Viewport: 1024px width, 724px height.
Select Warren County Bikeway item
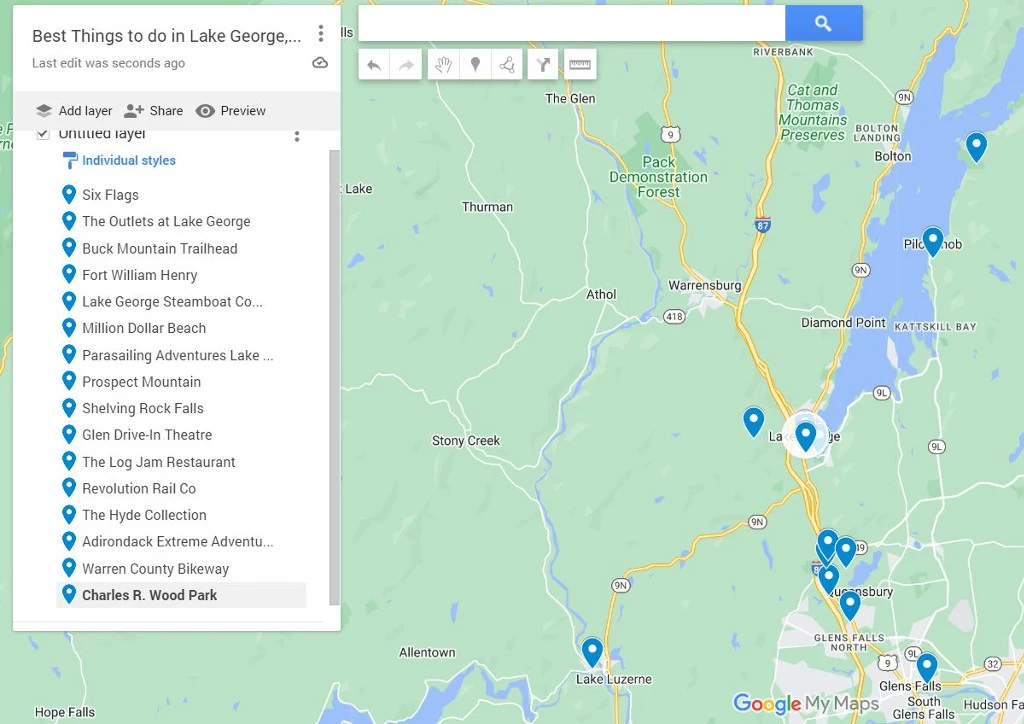tap(181, 569)
